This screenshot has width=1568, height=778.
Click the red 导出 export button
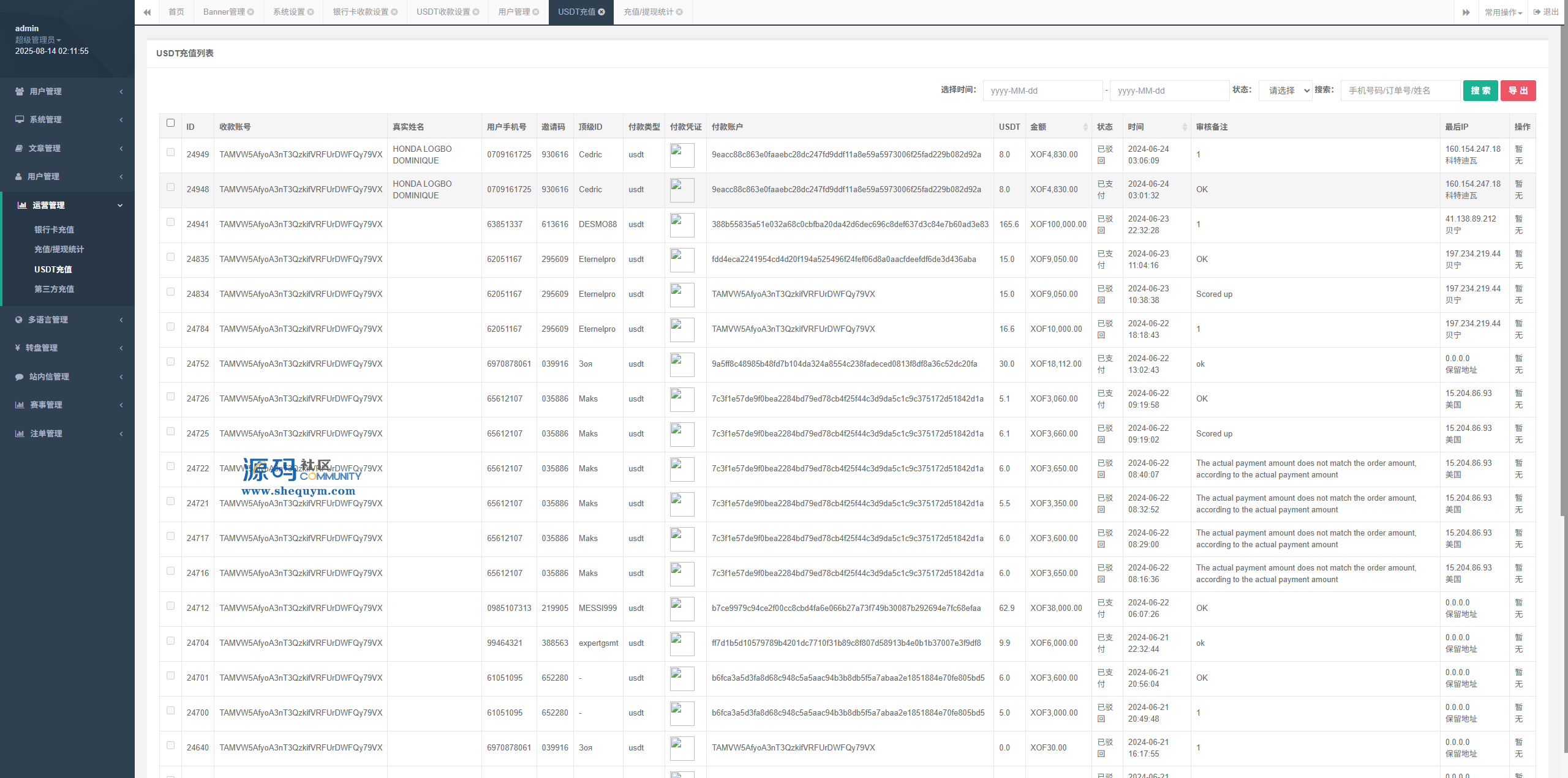(x=1518, y=91)
